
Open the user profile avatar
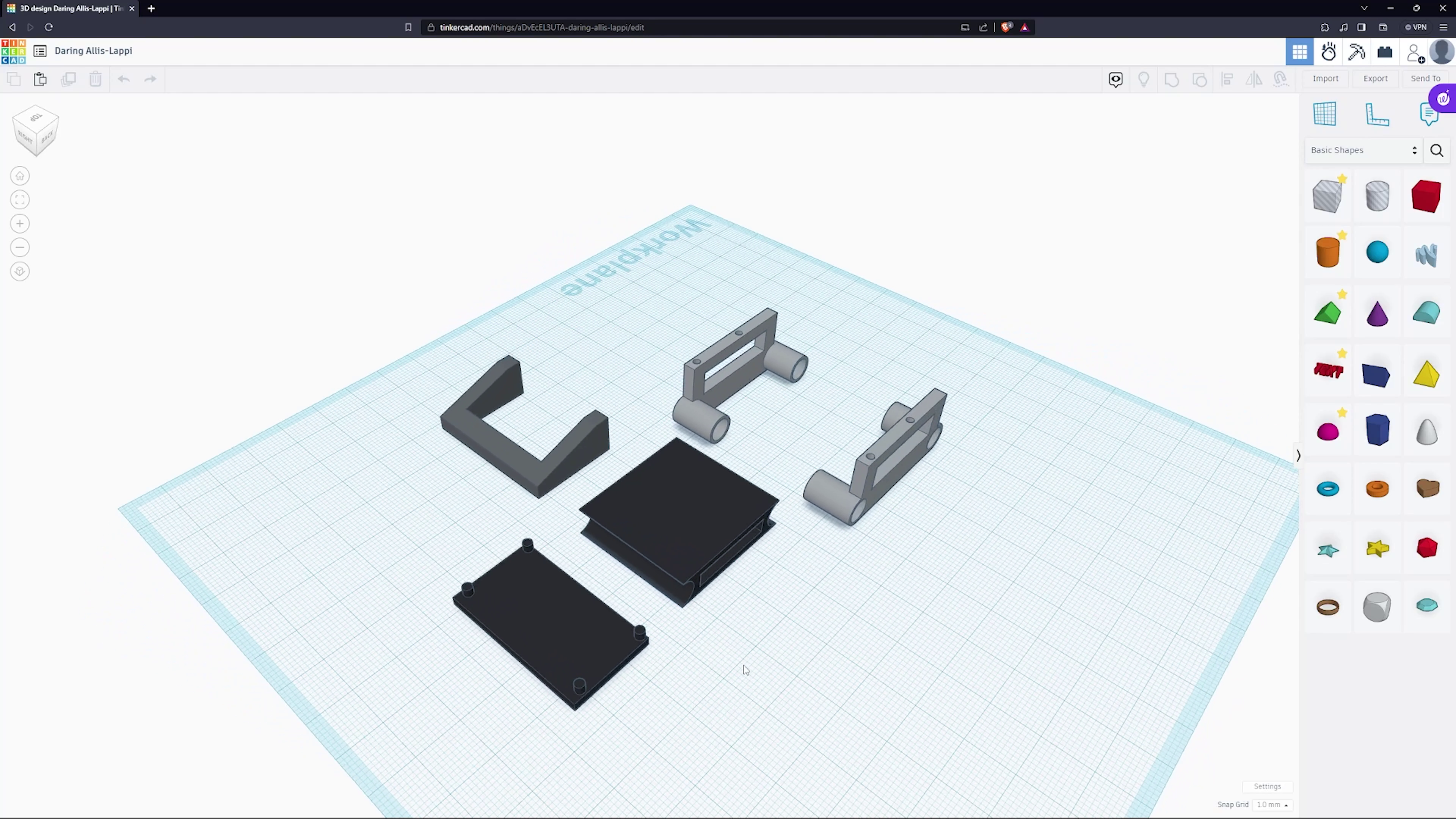tap(1441, 52)
